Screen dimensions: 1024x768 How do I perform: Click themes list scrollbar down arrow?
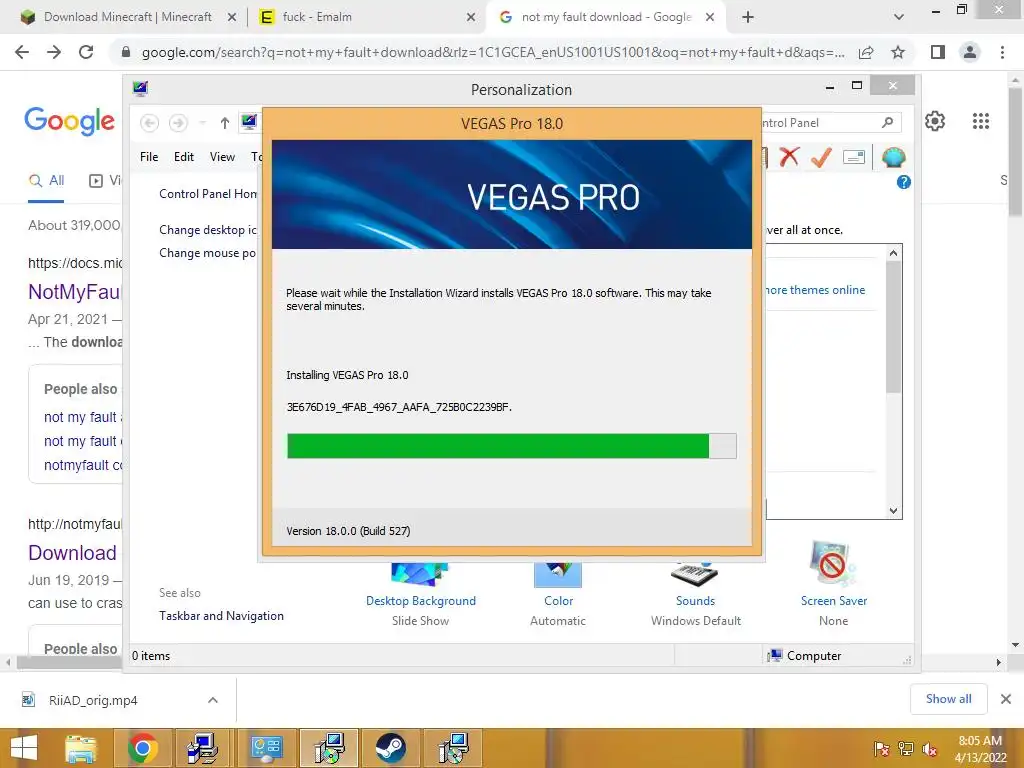(x=893, y=511)
